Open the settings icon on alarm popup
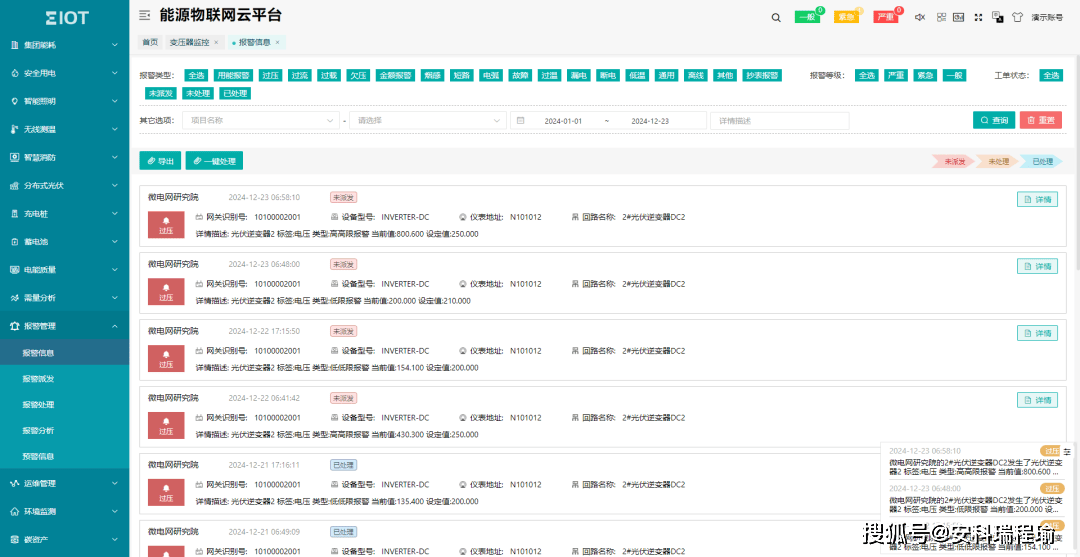 click(1067, 452)
